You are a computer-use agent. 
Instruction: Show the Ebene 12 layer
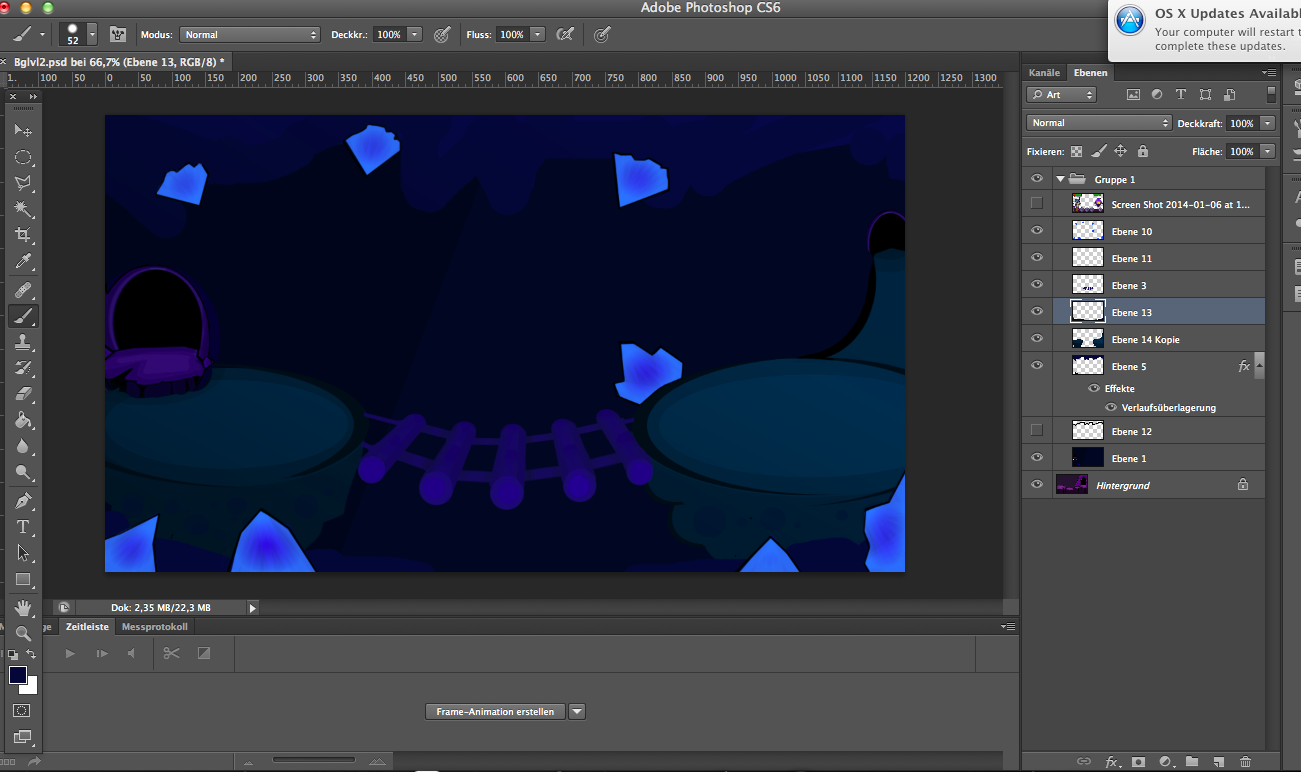(x=1036, y=431)
